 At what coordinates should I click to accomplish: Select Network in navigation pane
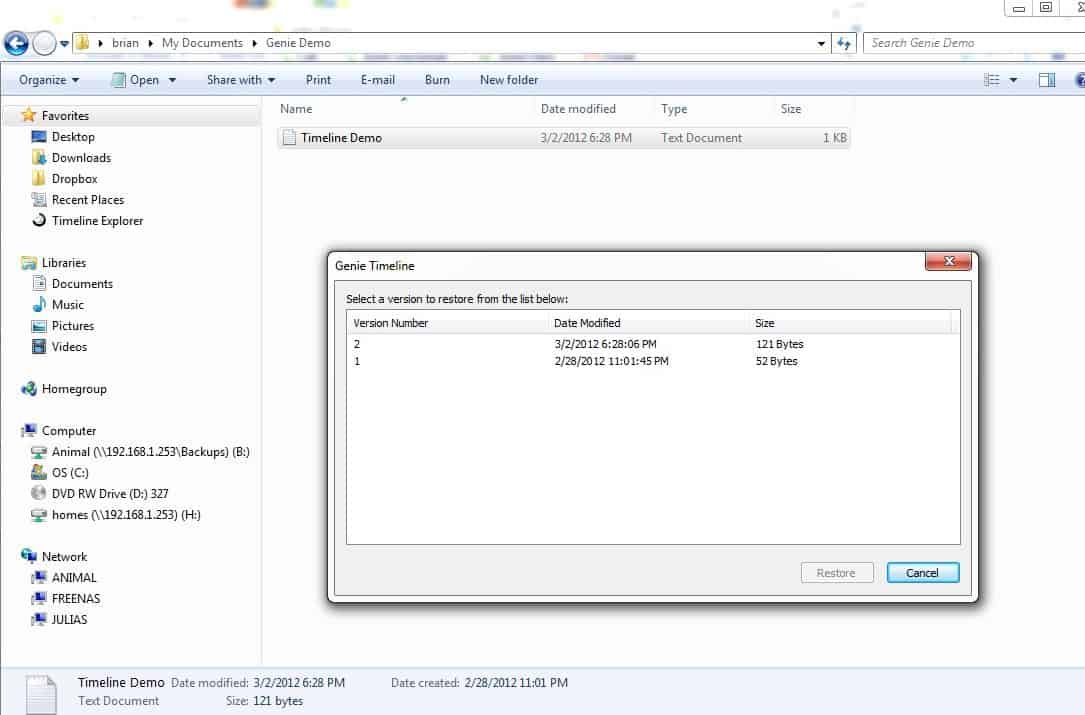click(x=64, y=556)
